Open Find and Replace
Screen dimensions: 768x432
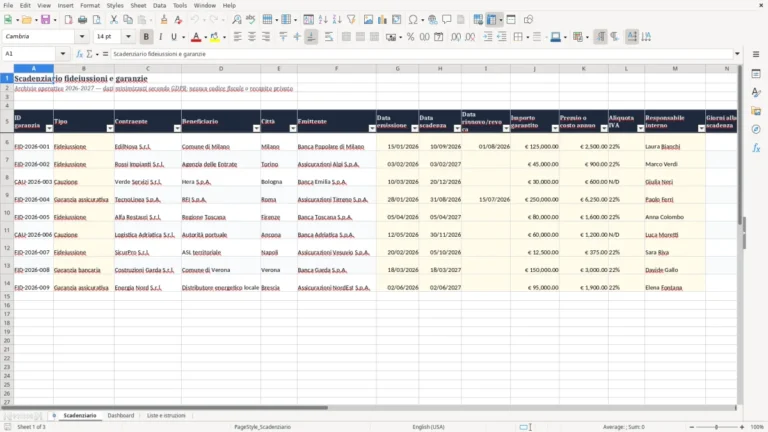tap(237, 20)
